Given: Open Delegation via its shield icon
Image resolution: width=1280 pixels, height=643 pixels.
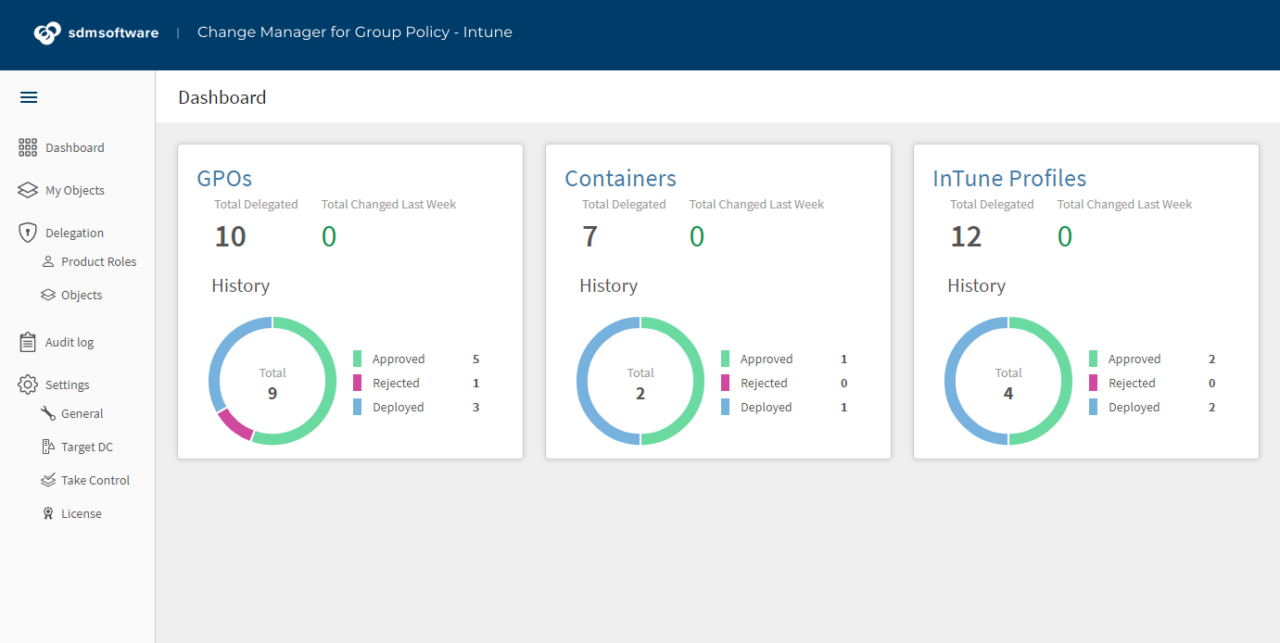Looking at the screenshot, I should 27,232.
